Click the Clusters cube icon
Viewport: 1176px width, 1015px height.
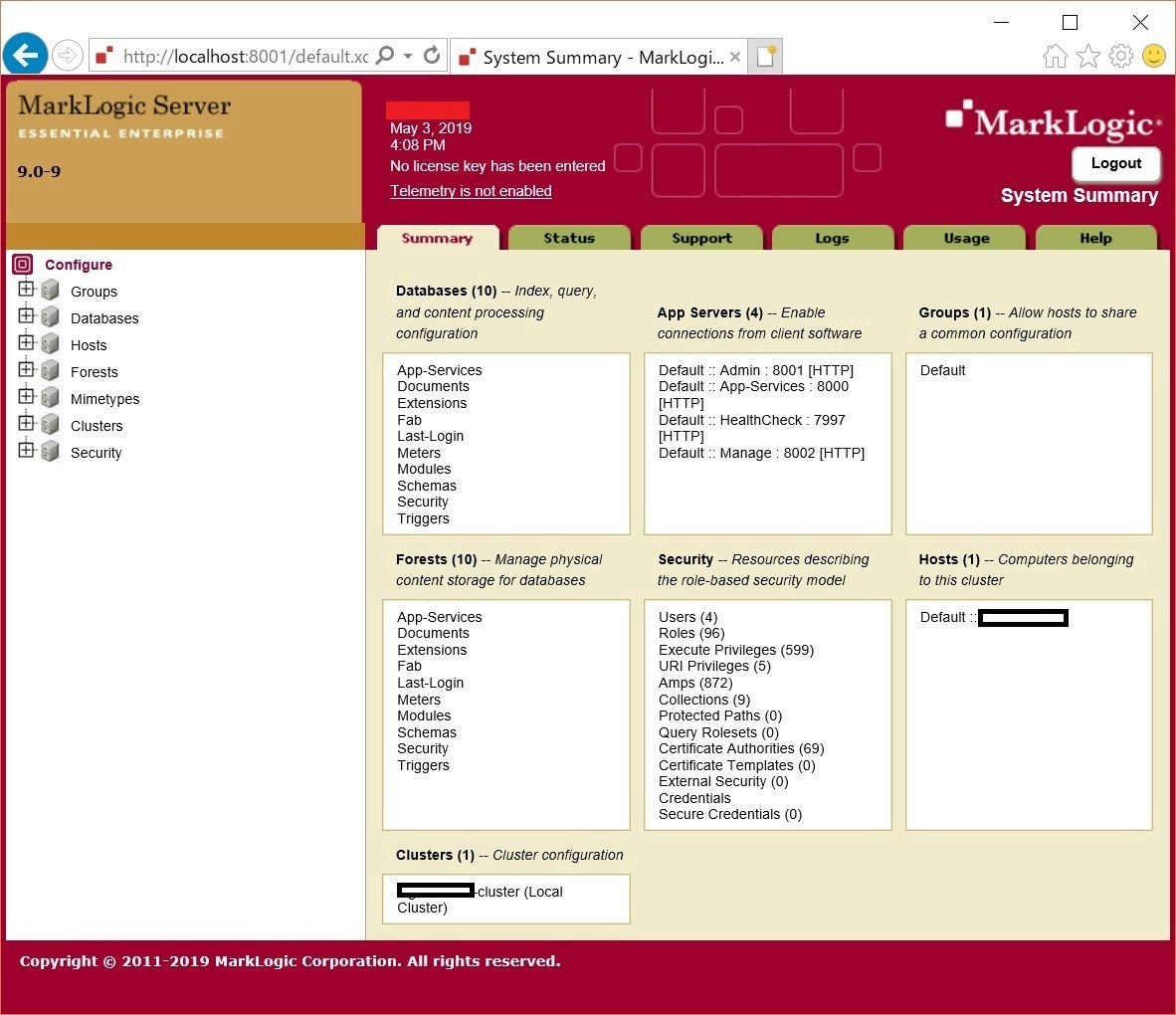coord(51,425)
